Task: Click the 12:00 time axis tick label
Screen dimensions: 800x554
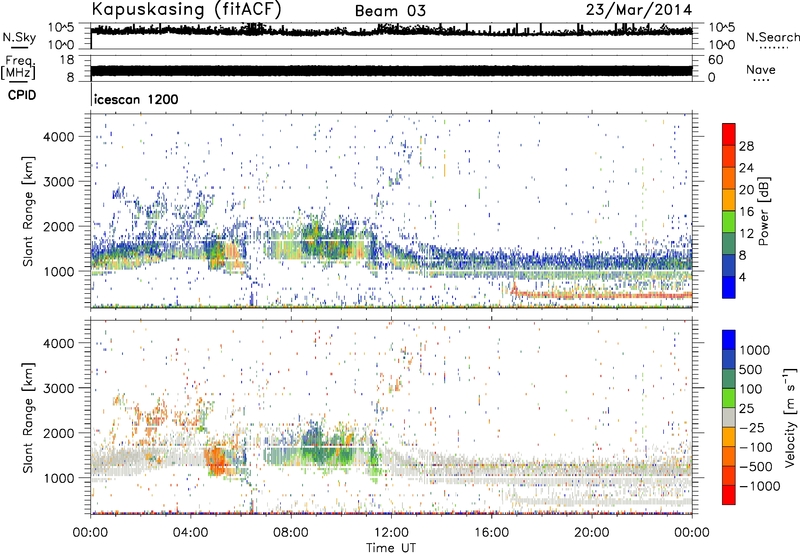Action: (391, 533)
